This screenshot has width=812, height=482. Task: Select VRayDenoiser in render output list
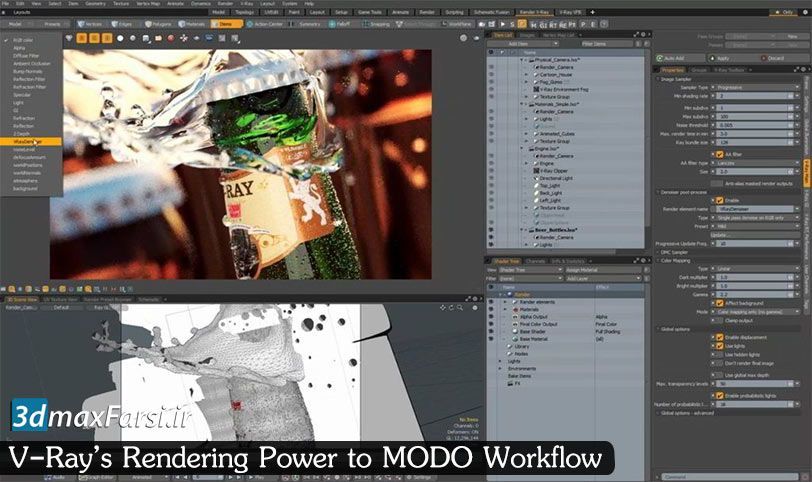point(31,141)
